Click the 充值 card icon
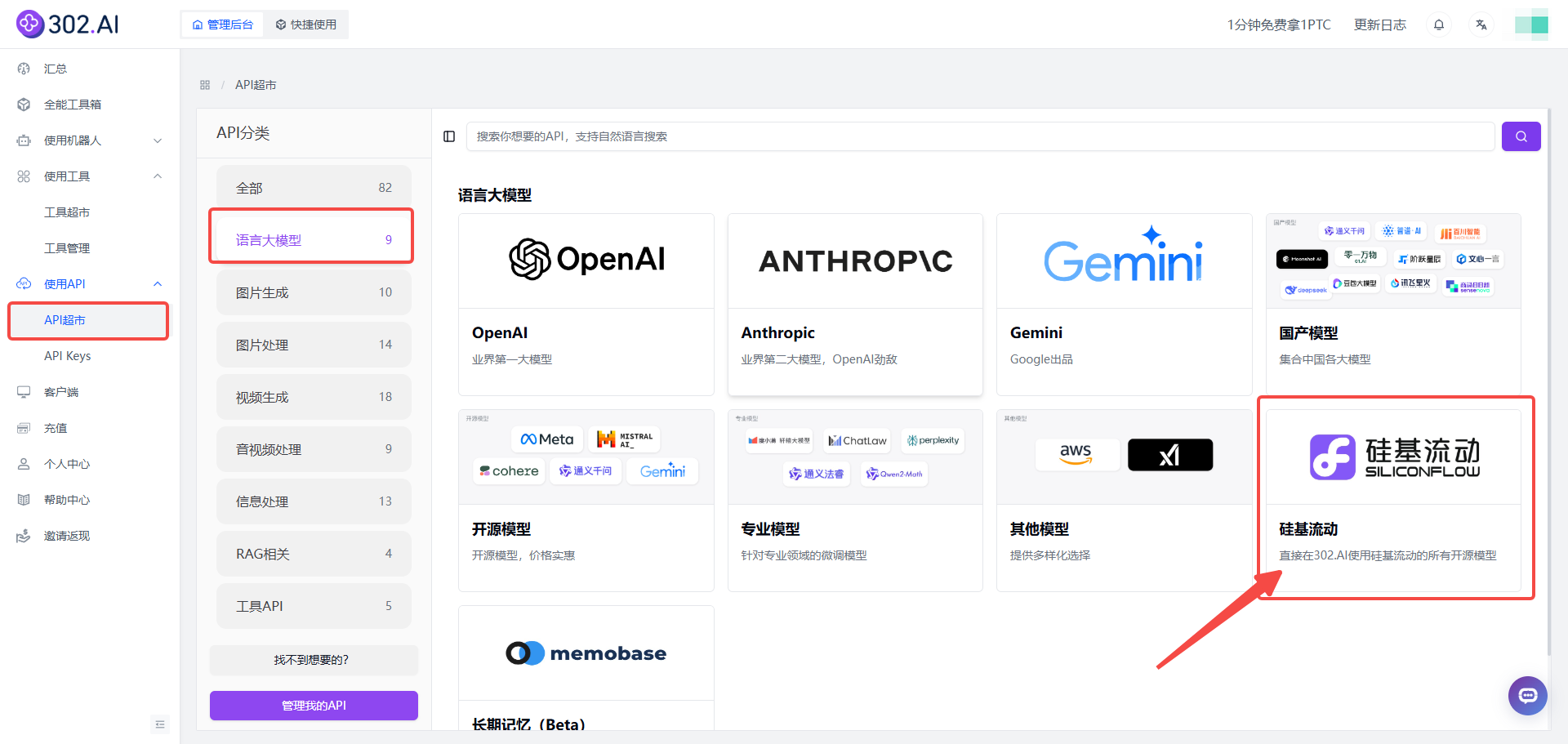This screenshot has width=1568, height=744. coord(24,428)
